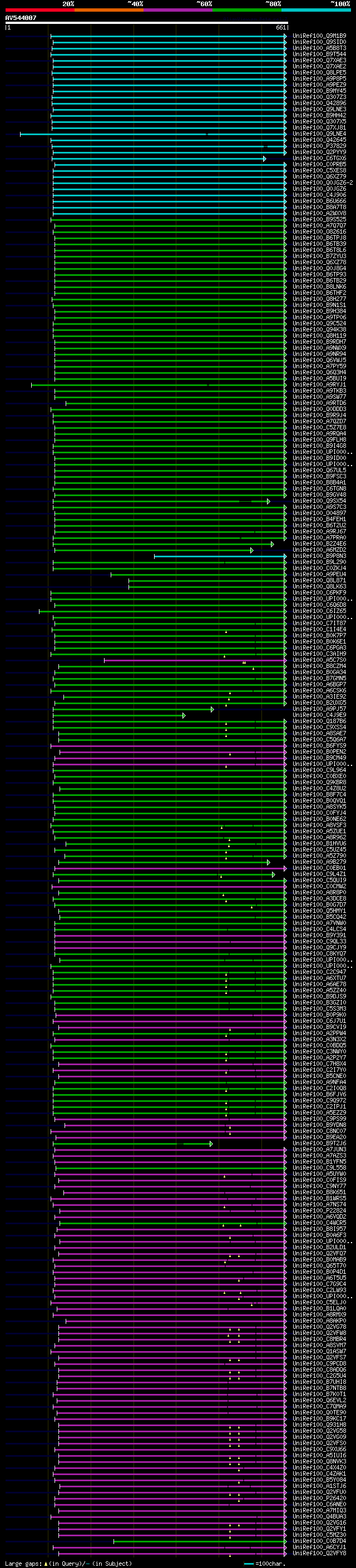Viewport: 356px width, 1568px height.
Task: Select hit UniRef100_C6PKF9
Action: (319, 593)
